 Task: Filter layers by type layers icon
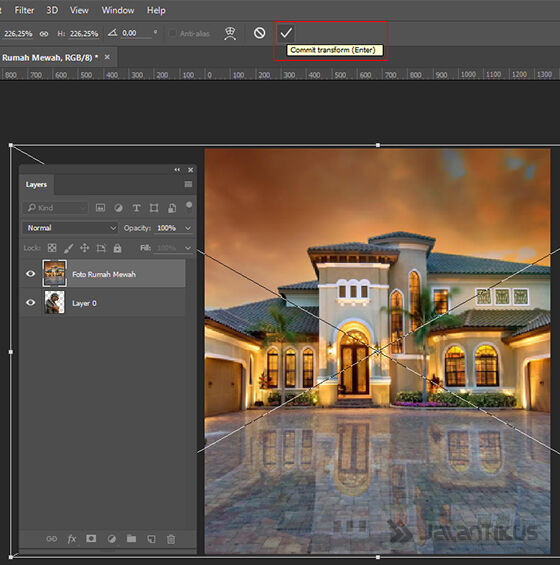[136, 208]
